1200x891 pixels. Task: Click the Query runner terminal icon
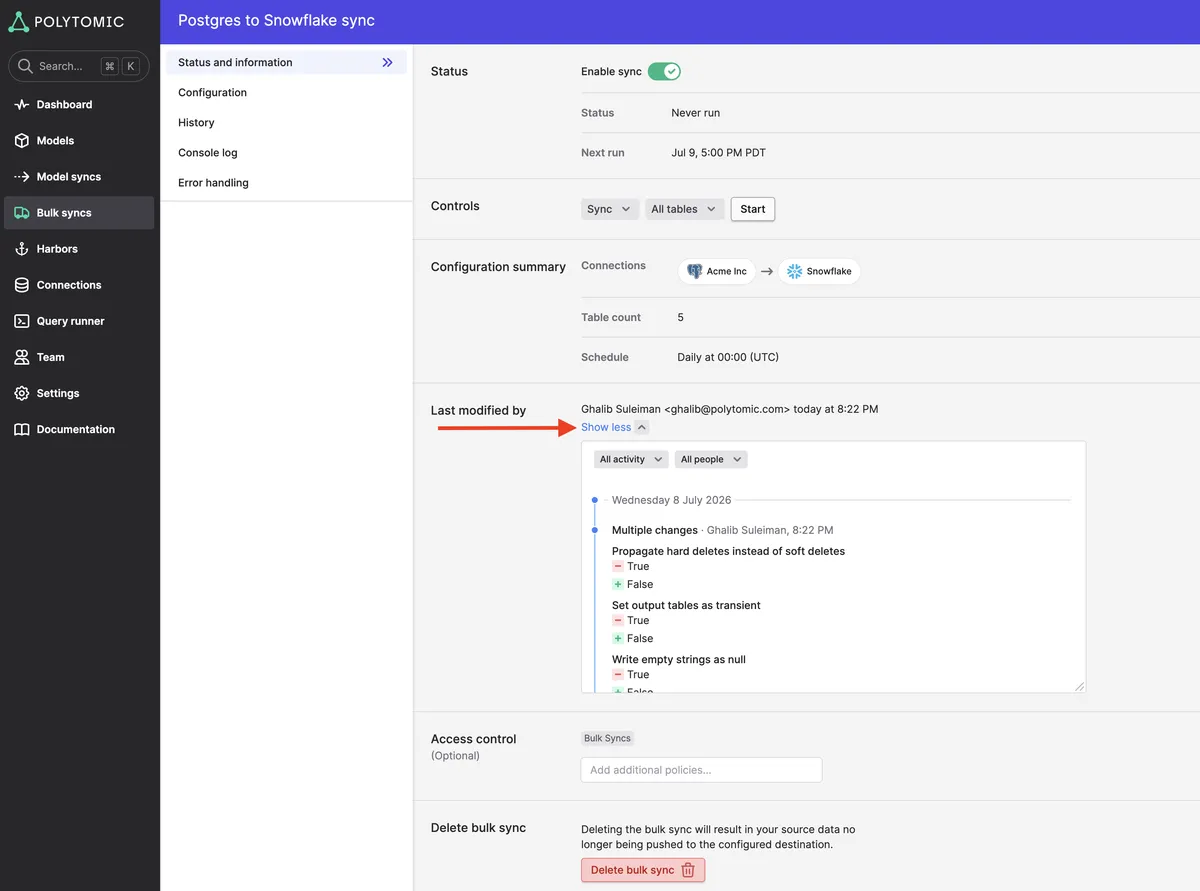[22, 321]
